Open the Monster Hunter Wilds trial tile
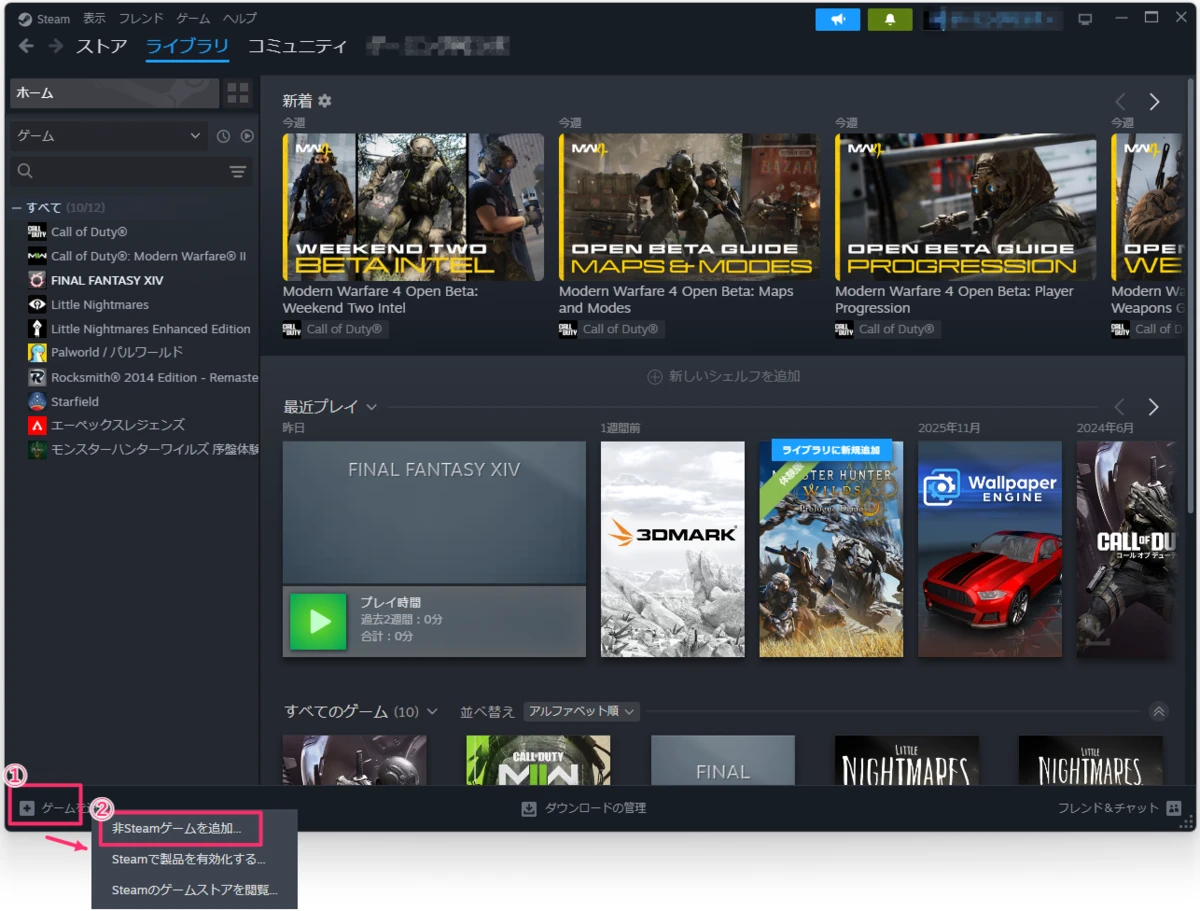 tap(831, 549)
